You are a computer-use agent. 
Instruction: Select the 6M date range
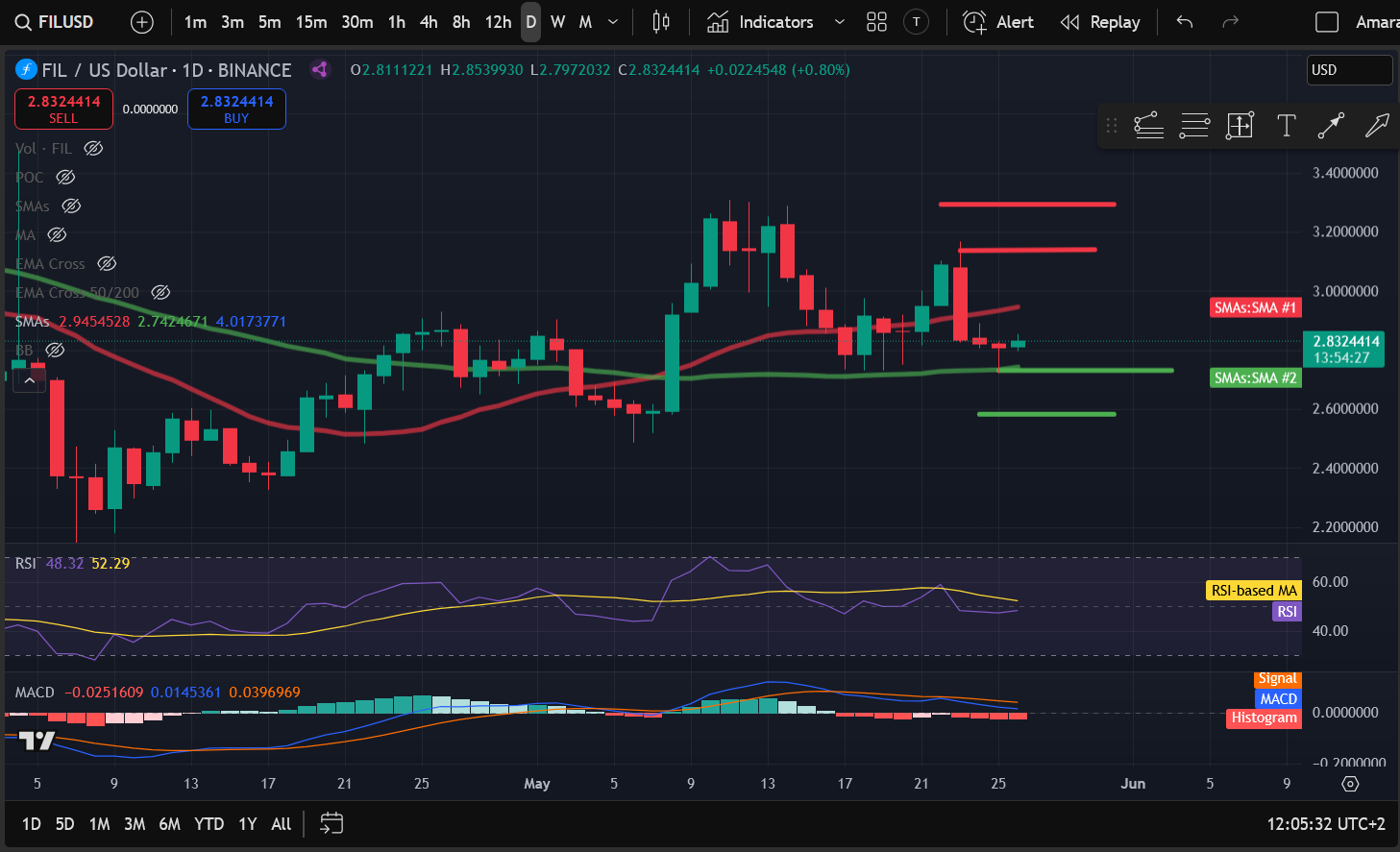pos(169,823)
